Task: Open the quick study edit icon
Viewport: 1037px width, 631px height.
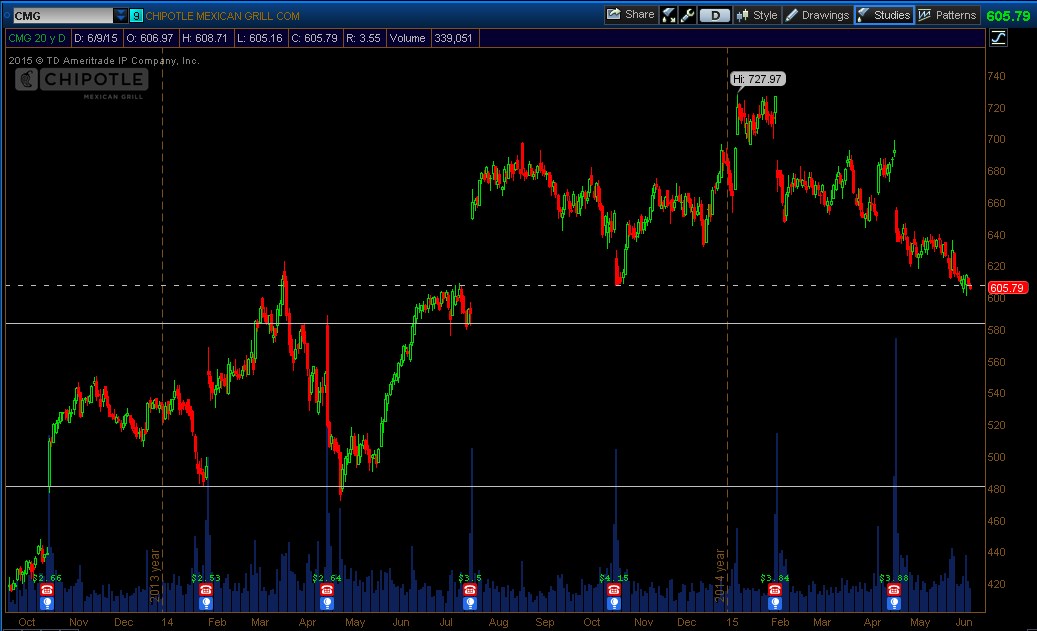Action: [669, 15]
